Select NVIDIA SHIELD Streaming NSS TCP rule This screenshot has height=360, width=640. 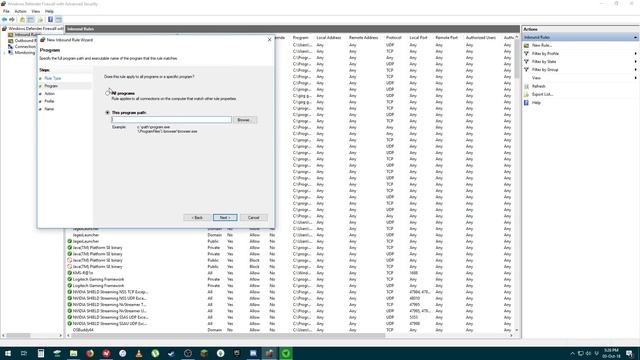click(x=290, y=292)
